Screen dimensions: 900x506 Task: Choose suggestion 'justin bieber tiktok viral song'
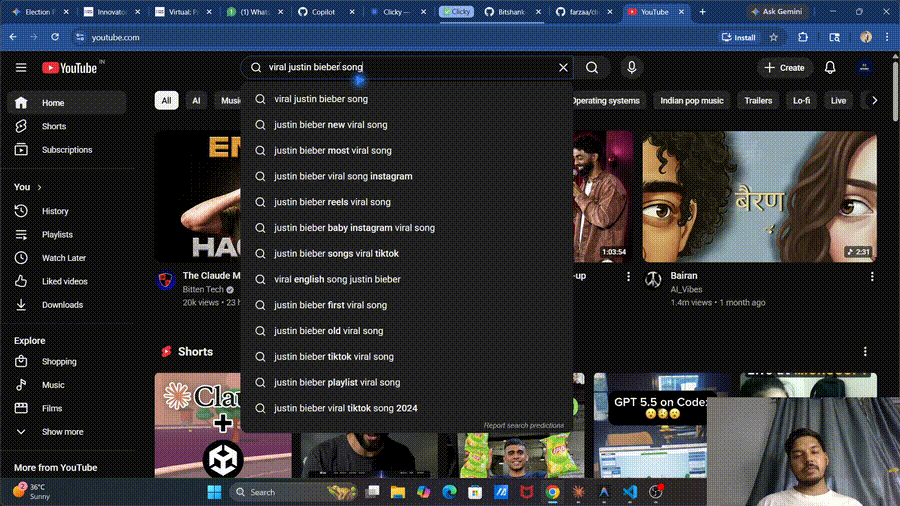[x=406, y=357]
